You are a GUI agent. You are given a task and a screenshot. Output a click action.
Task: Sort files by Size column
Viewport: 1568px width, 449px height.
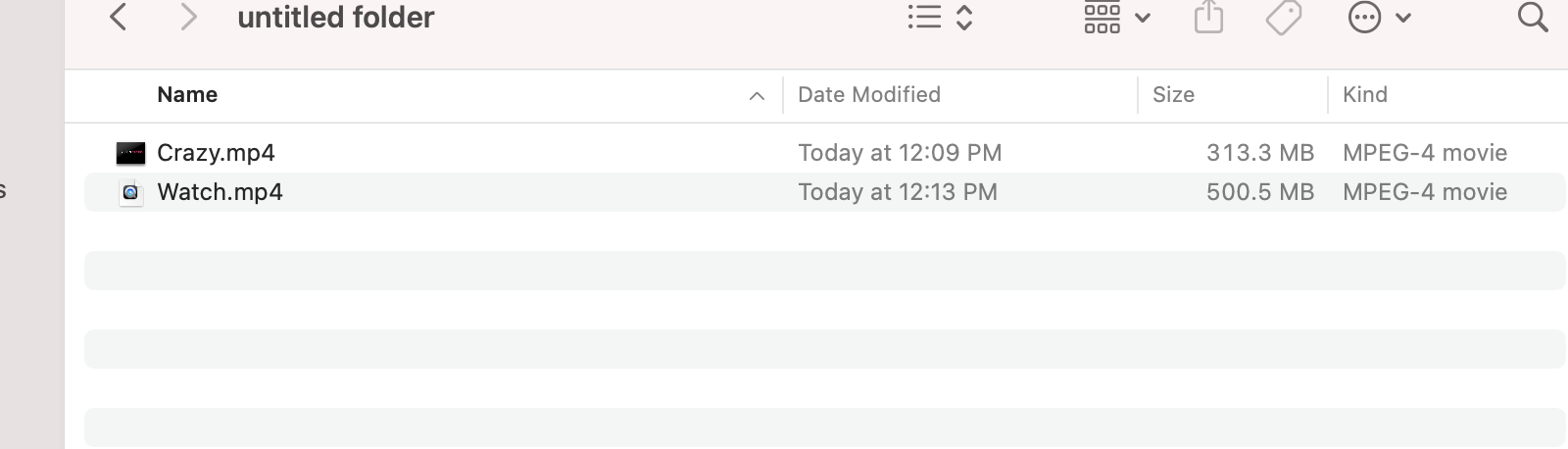(1173, 95)
